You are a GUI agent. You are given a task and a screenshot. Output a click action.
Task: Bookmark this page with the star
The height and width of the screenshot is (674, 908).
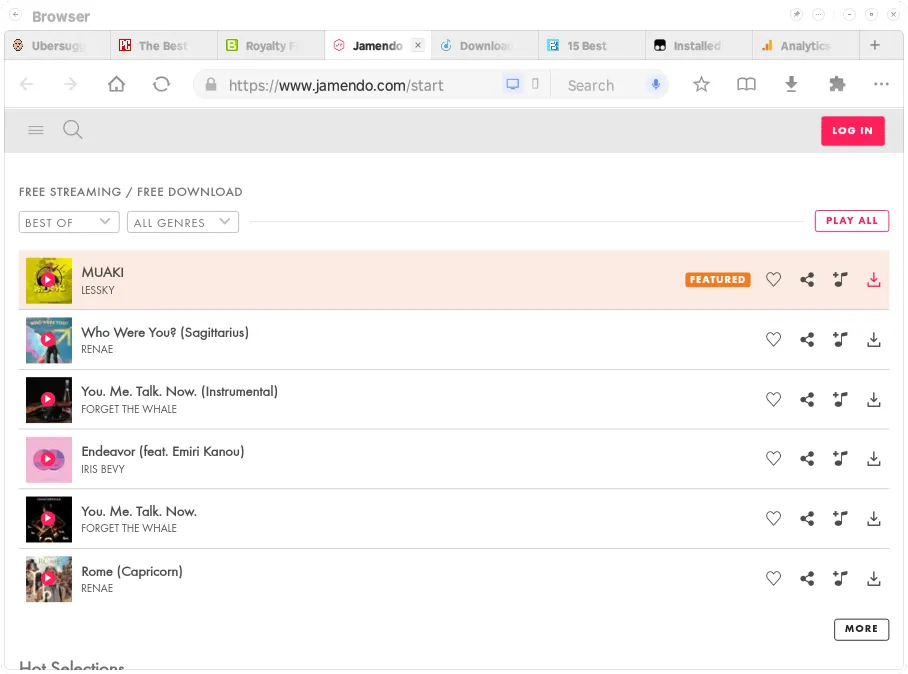click(x=701, y=85)
